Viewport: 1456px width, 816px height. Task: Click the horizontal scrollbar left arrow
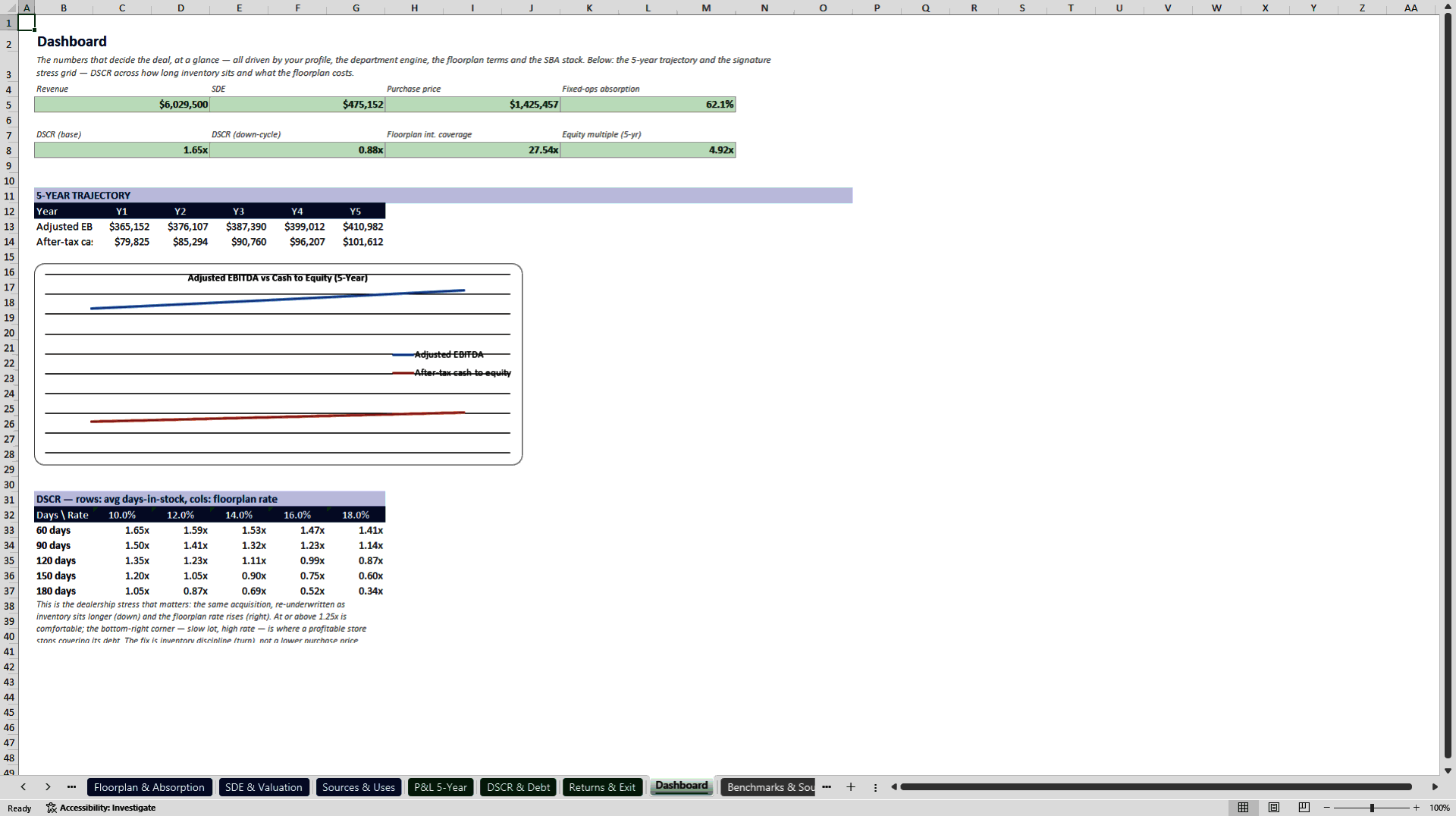(894, 787)
